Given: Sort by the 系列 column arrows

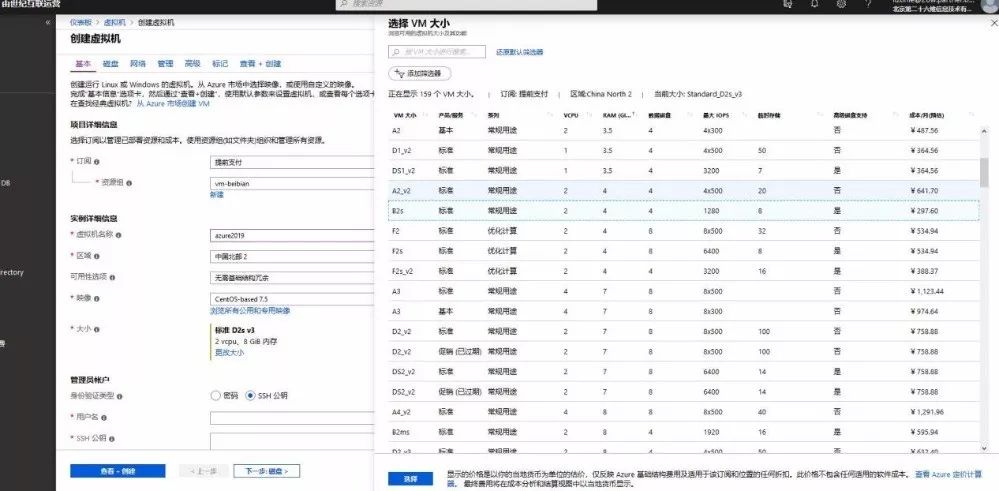Looking at the screenshot, I should (x=552, y=115).
